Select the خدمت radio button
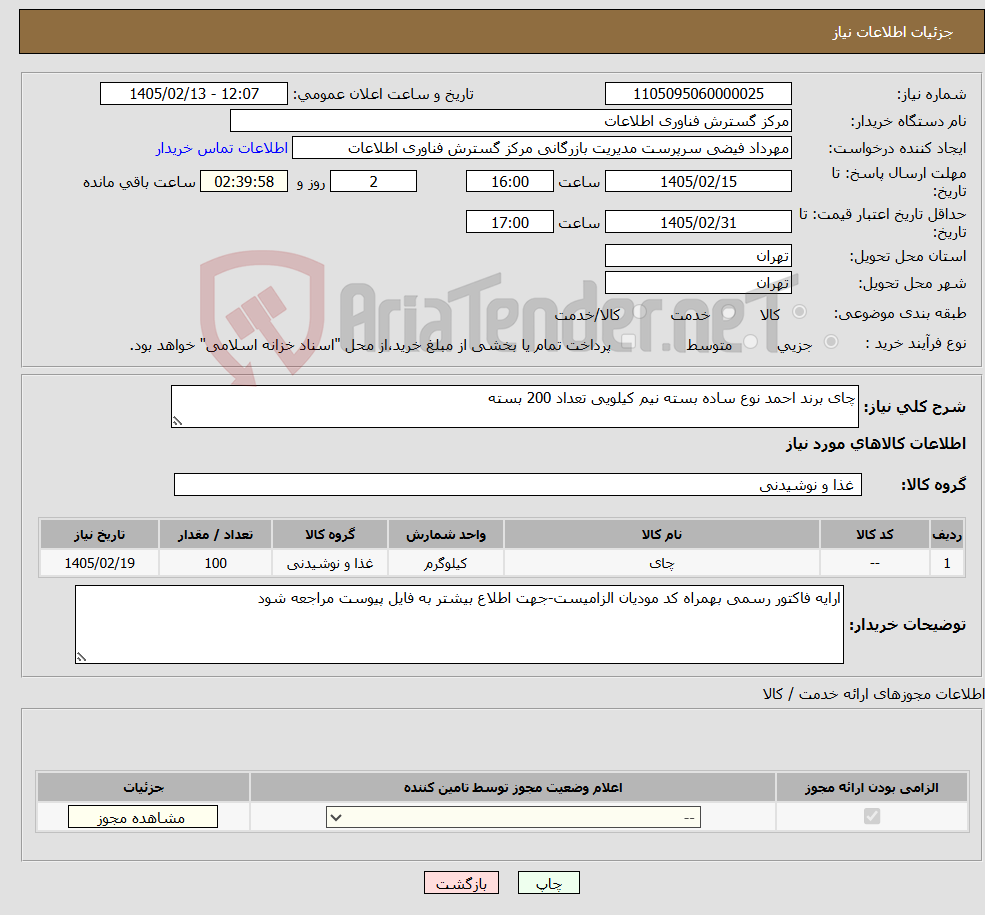The height and width of the screenshot is (915, 985). click(x=729, y=311)
